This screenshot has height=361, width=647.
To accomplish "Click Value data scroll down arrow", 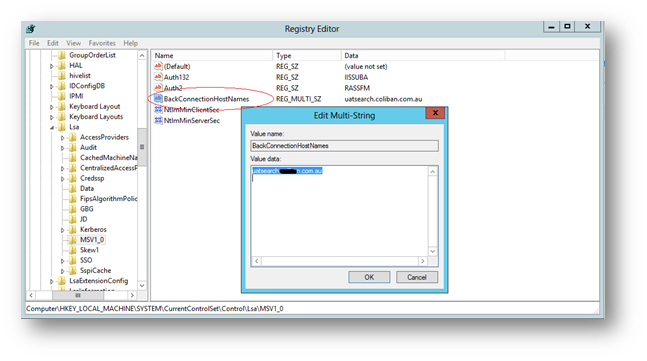I will coord(432,251).
